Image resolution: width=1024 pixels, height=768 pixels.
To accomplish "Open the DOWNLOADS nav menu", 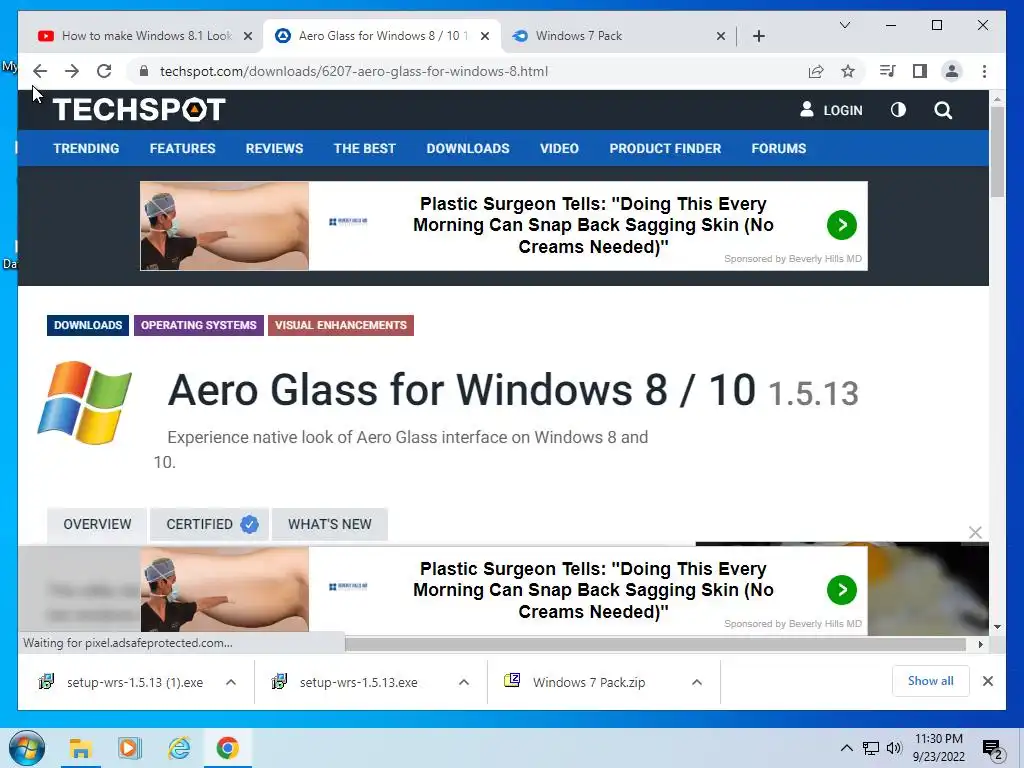I will pos(468,148).
